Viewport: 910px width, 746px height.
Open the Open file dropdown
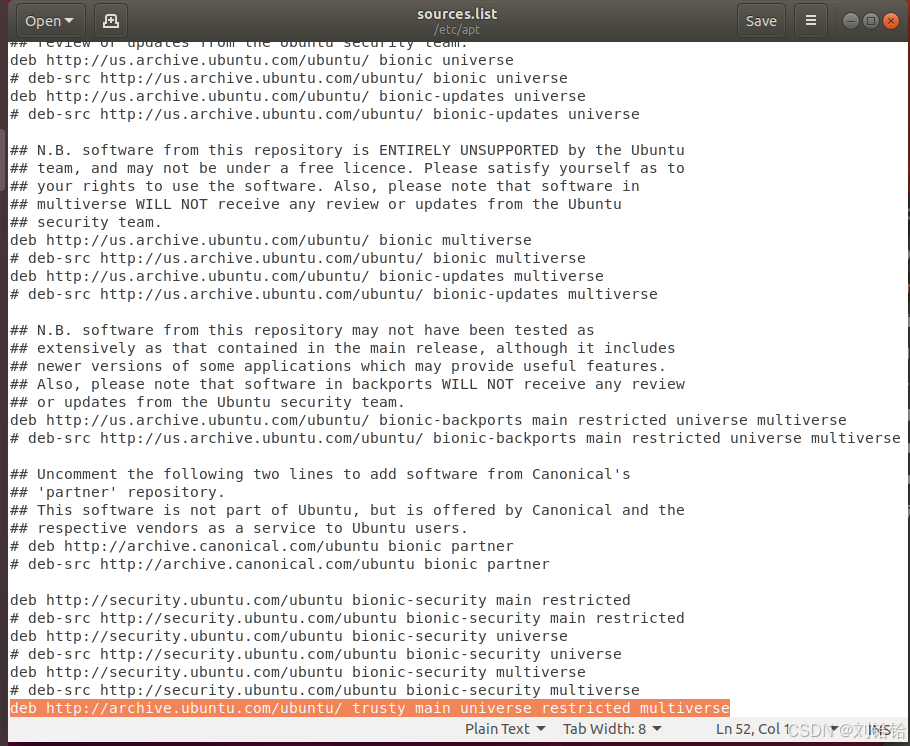49,20
